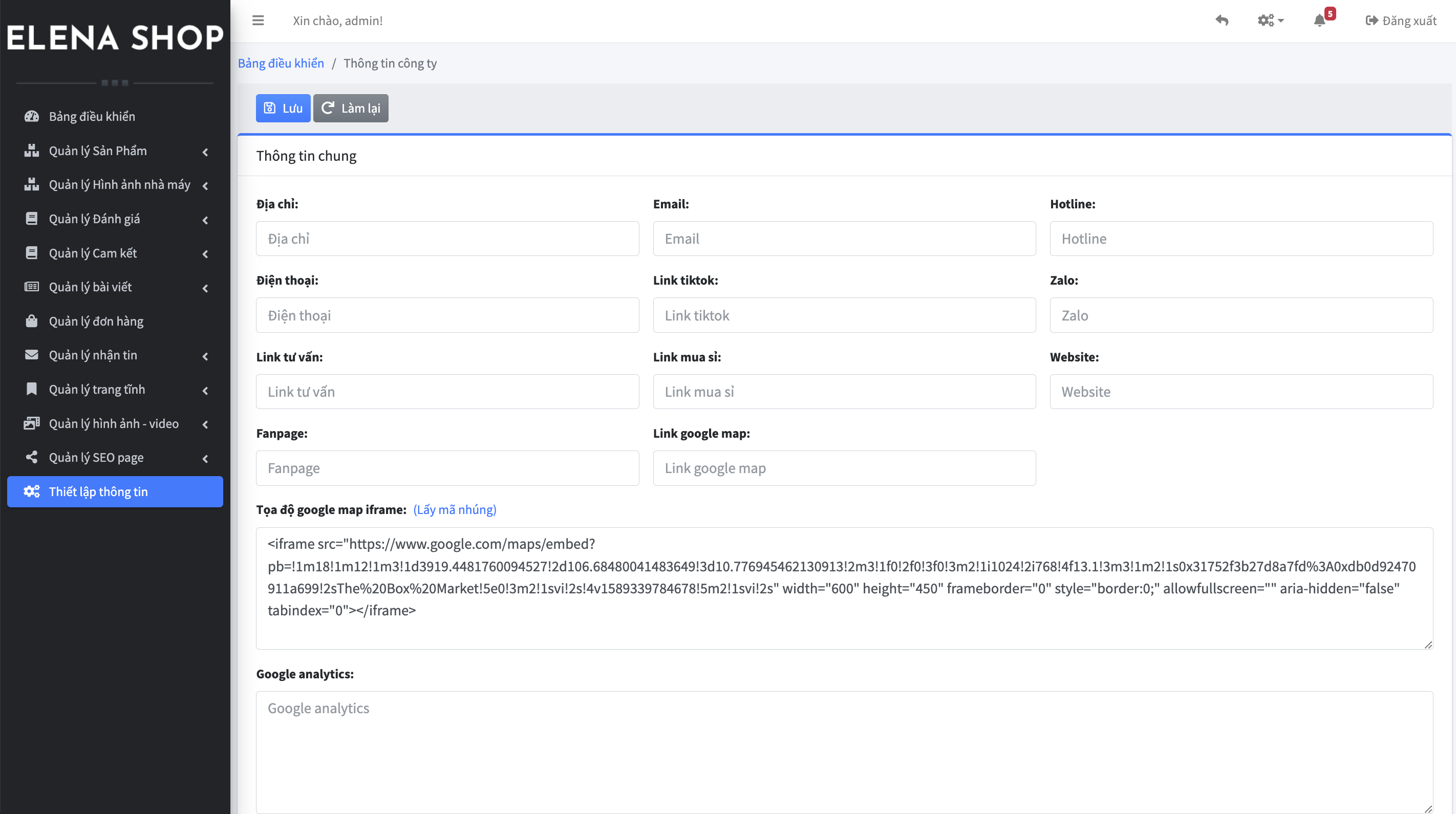Screen dimensions: 1456x814
Task: Click the Làm lại reset button
Action: (351, 108)
